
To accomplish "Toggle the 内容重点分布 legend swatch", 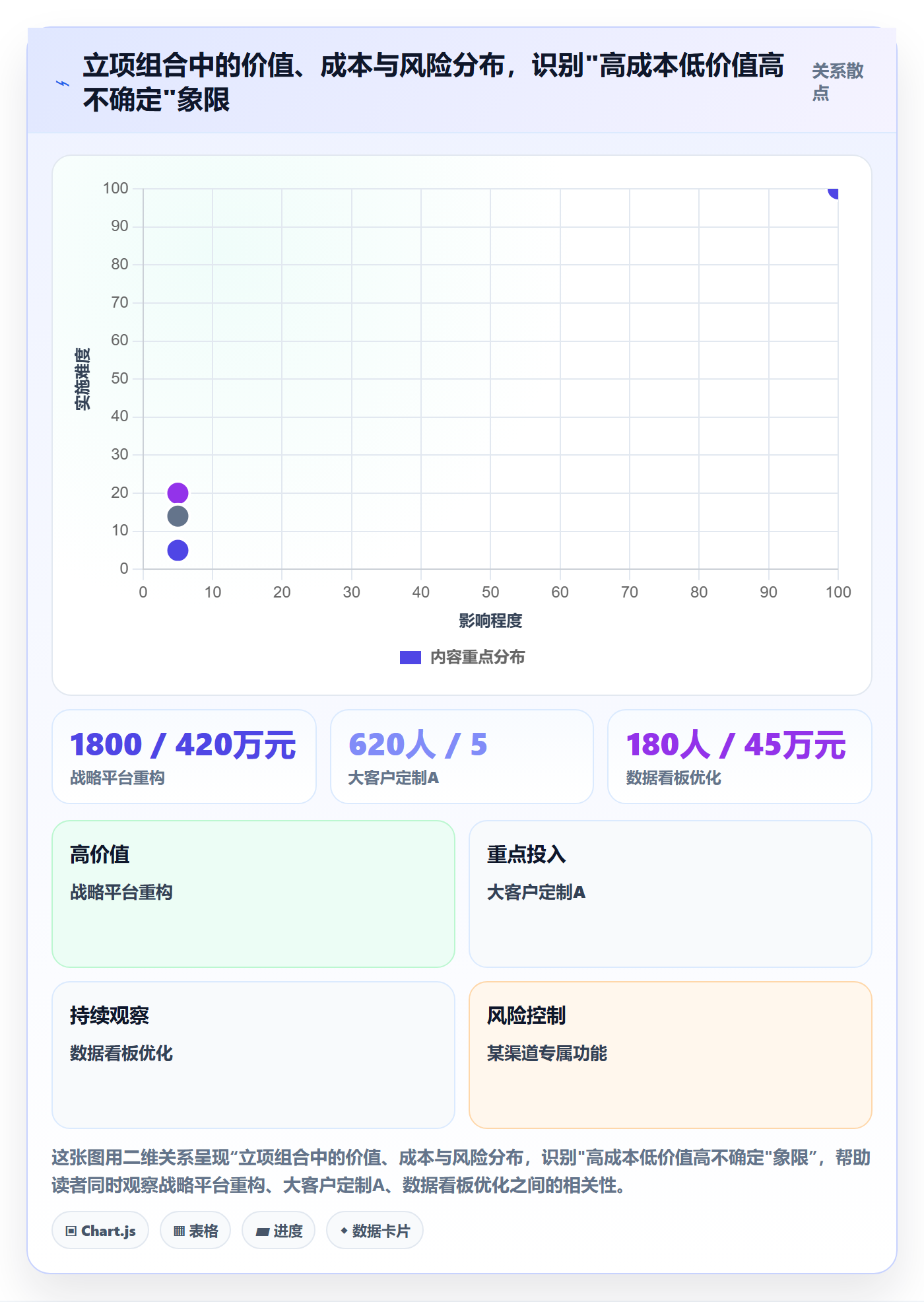I will click(410, 658).
